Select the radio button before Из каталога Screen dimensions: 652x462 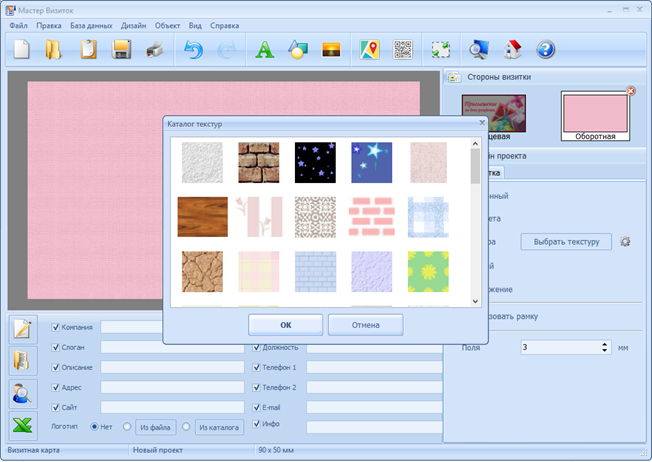pyautogui.click(x=186, y=427)
